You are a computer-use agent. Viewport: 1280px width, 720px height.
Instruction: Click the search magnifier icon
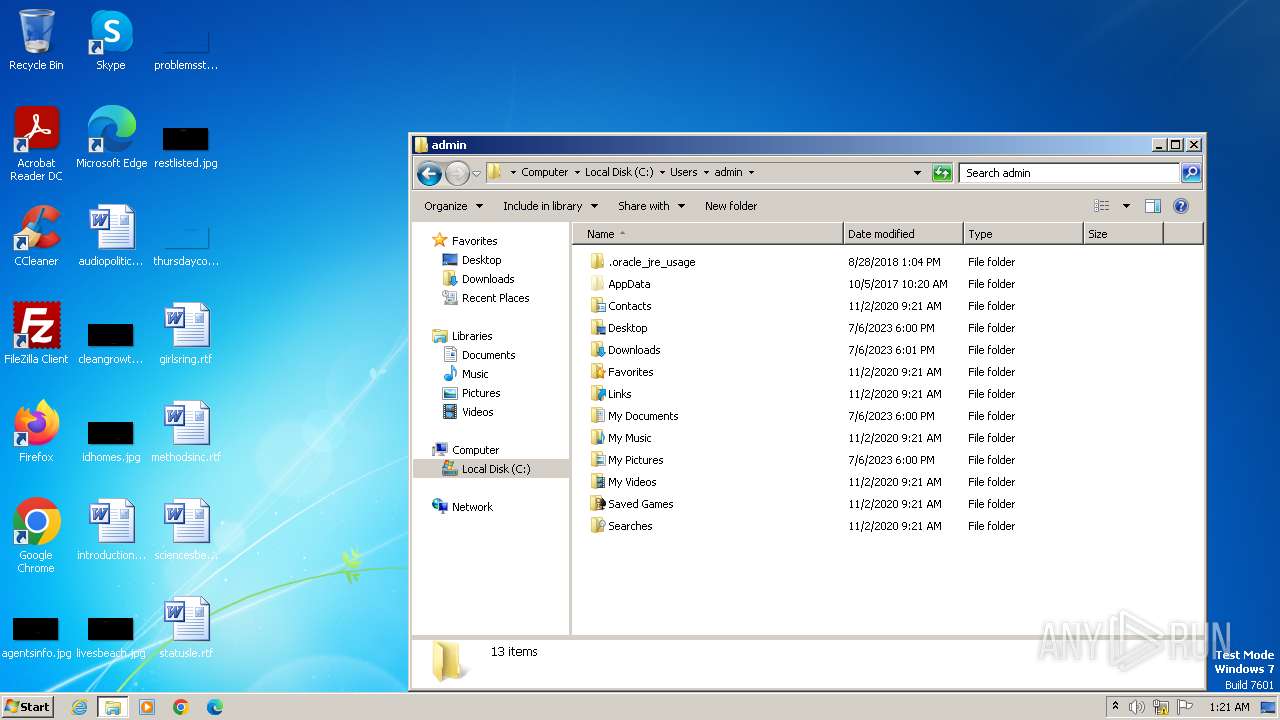[1191, 173]
